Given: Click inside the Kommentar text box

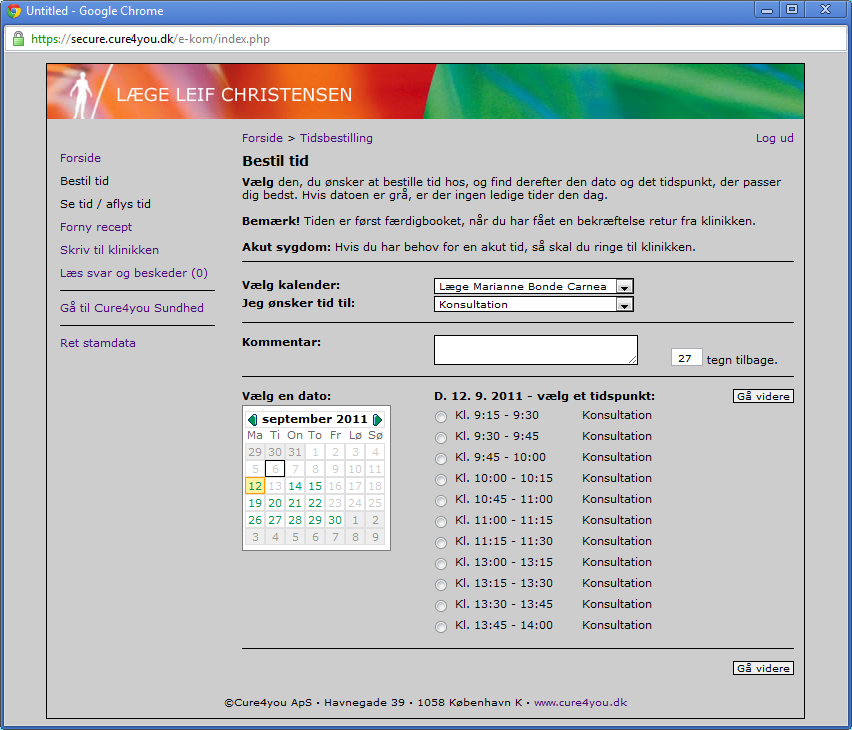Looking at the screenshot, I should point(536,350).
